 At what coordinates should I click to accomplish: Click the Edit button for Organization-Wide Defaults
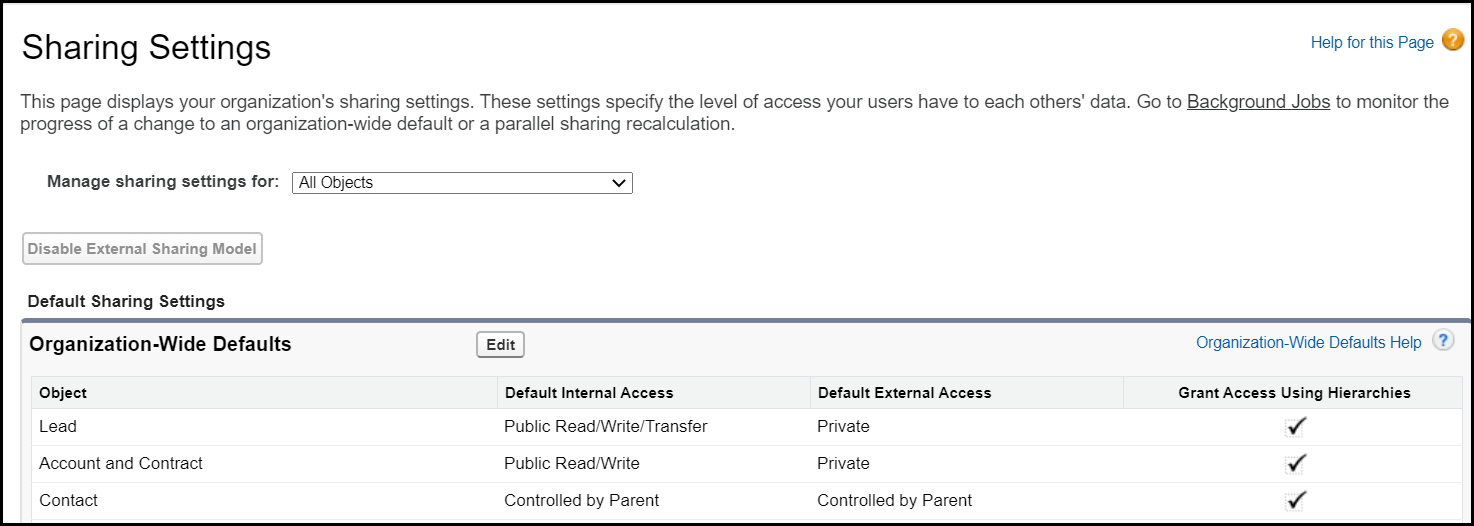pos(500,345)
